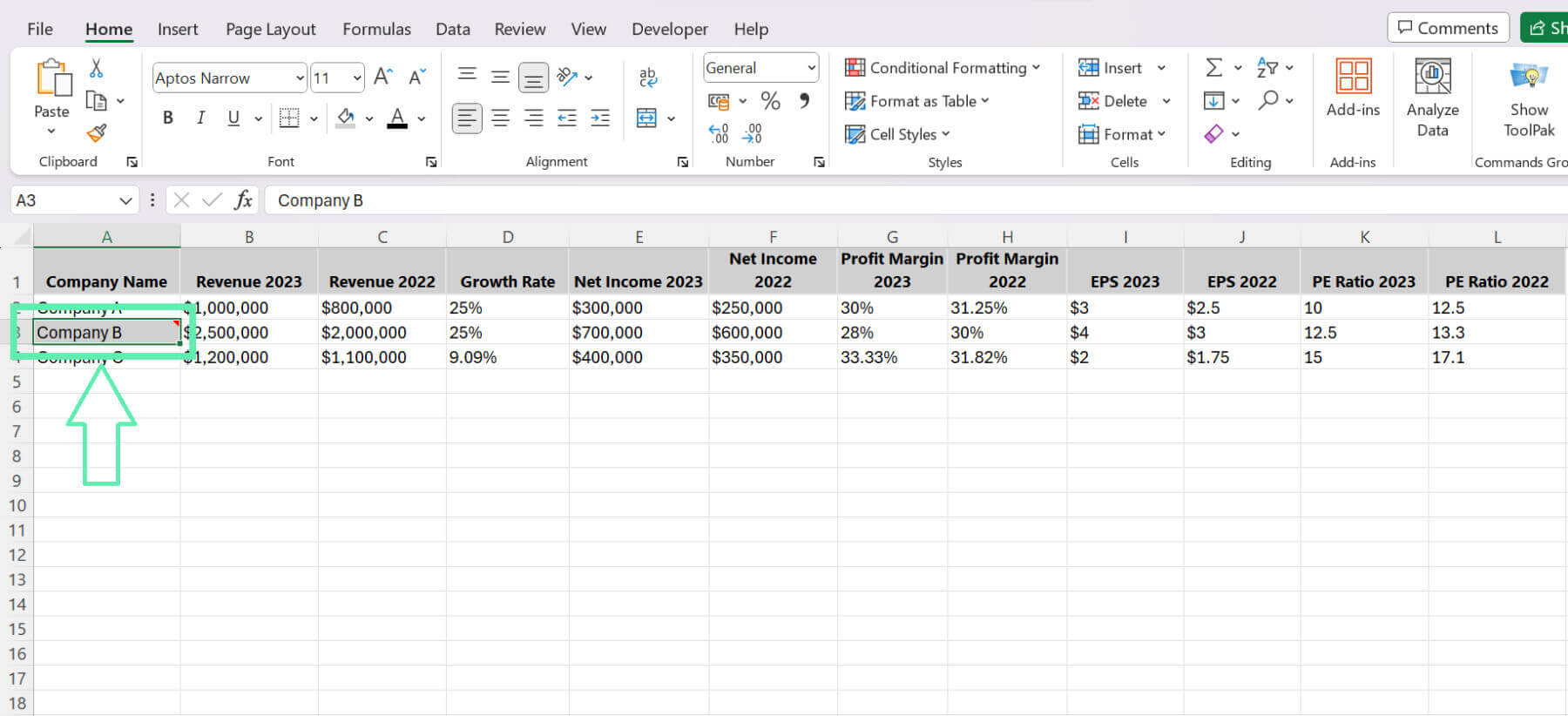Image resolution: width=1568 pixels, height=716 pixels.
Task: Open the File tab
Action: pyautogui.click(x=40, y=29)
